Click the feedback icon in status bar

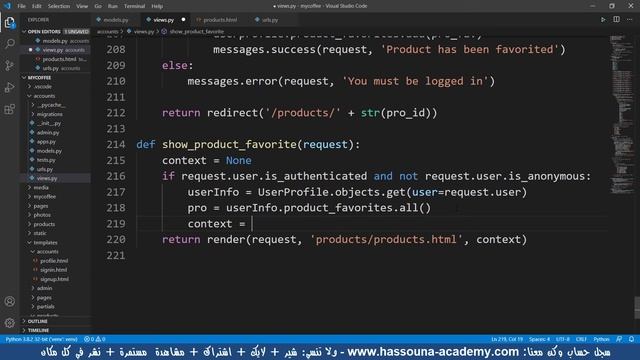[x=619, y=339]
